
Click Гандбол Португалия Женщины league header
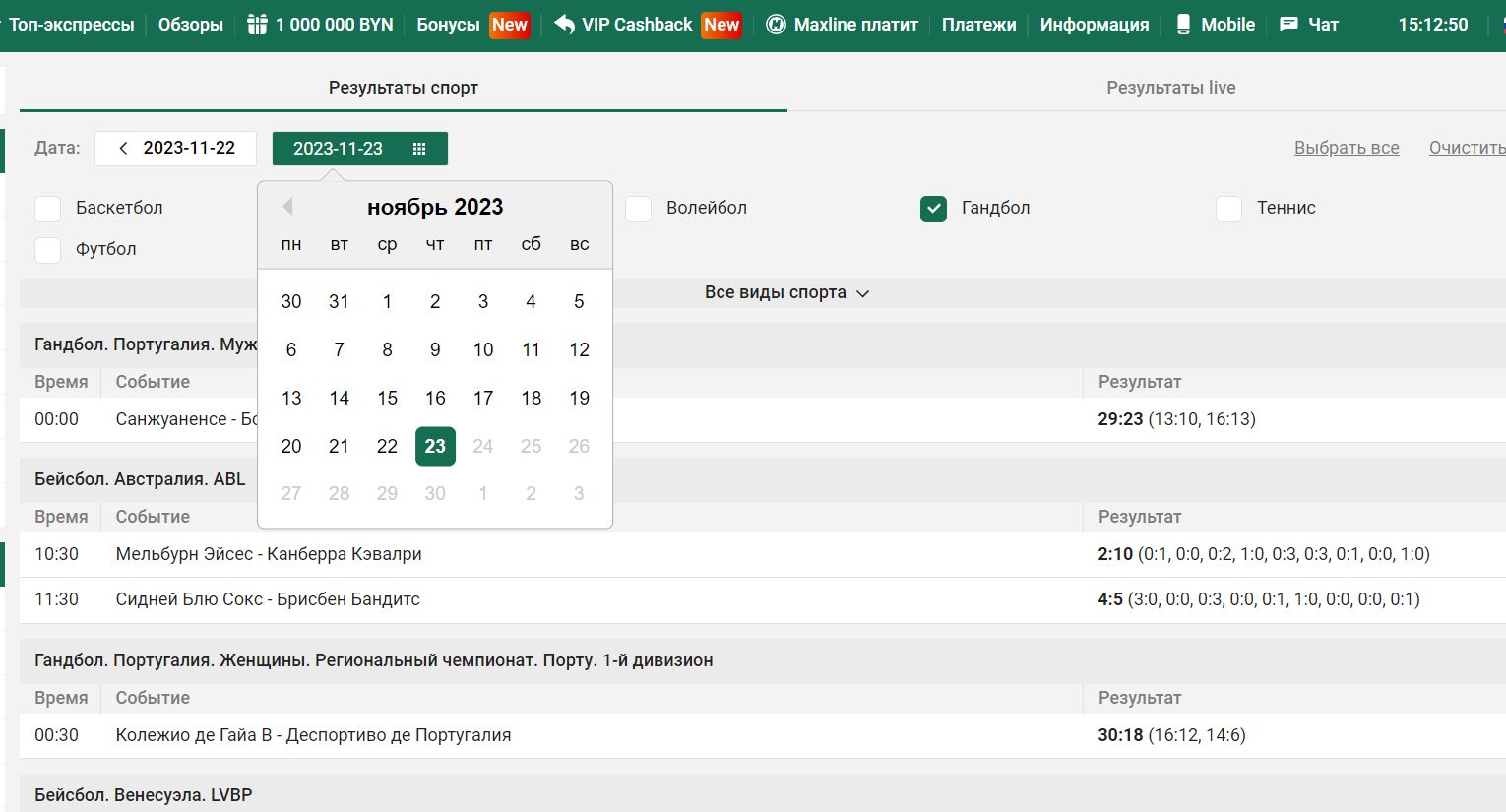(x=374, y=660)
